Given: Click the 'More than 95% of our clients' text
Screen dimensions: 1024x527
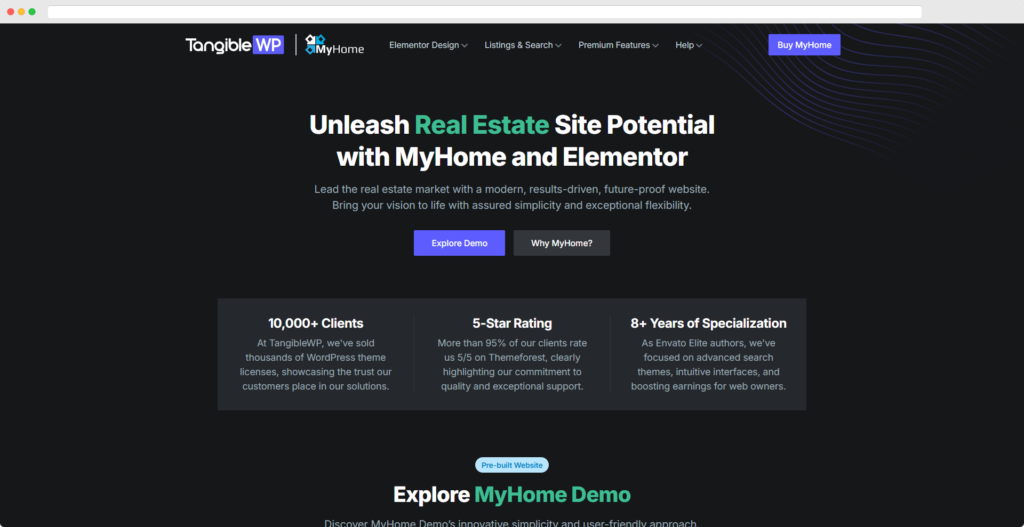Looking at the screenshot, I should [512, 364].
